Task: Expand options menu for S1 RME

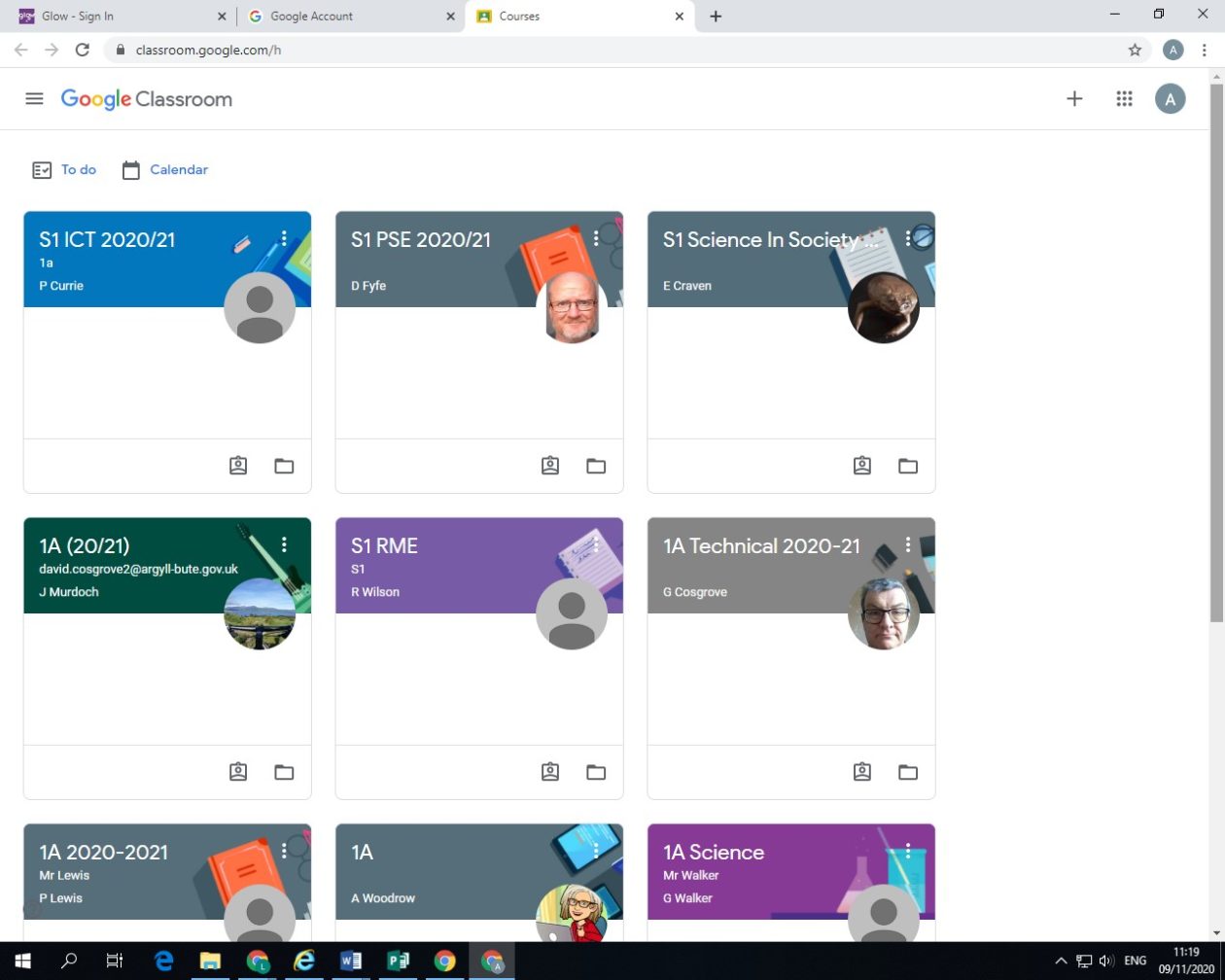Action: 596,544
